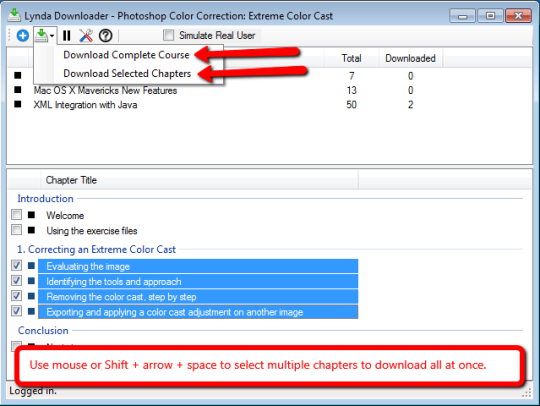Uncheck Exporting and applying a color cast checkbox

click(16, 311)
